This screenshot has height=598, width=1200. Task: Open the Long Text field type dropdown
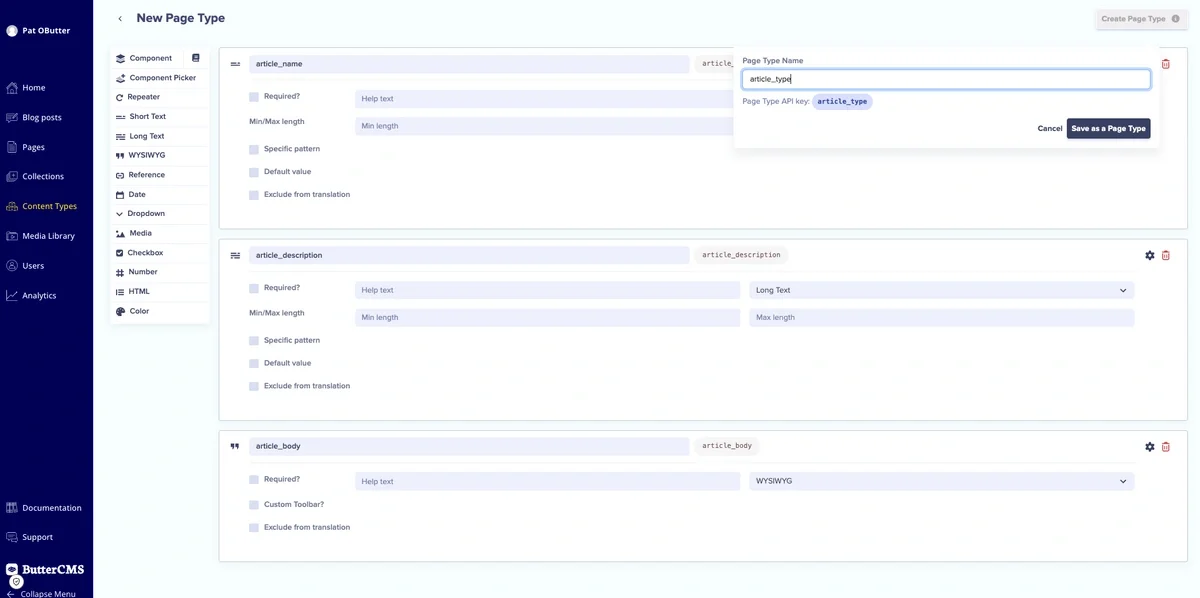pyautogui.click(x=940, y=290)
